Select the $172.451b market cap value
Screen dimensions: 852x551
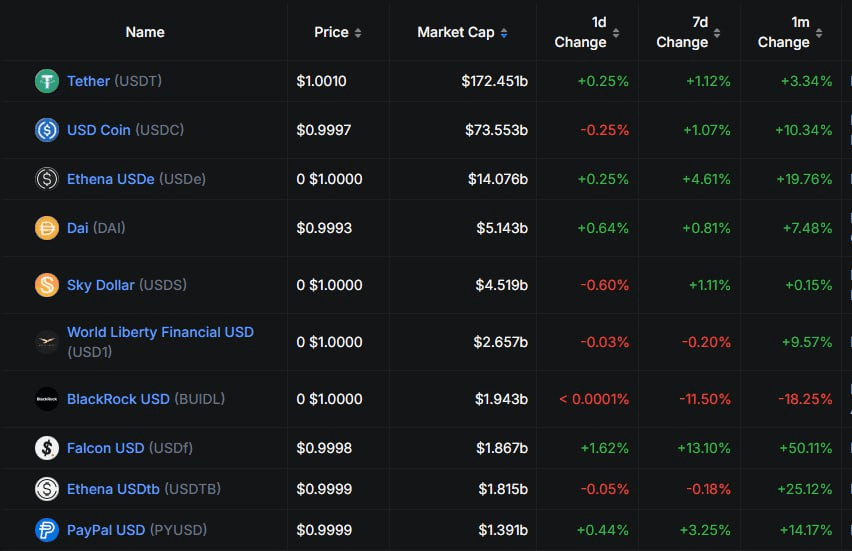[x=494, y=81]
